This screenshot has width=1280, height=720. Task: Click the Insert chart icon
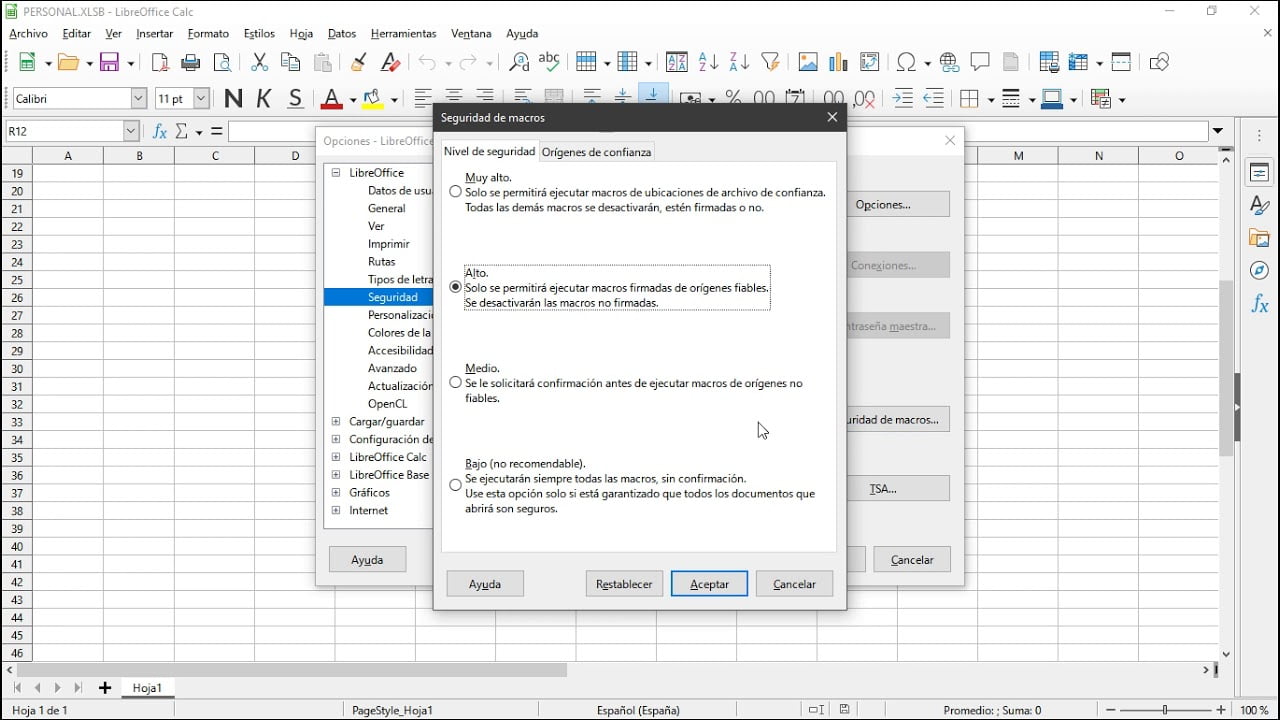(839, 62)
